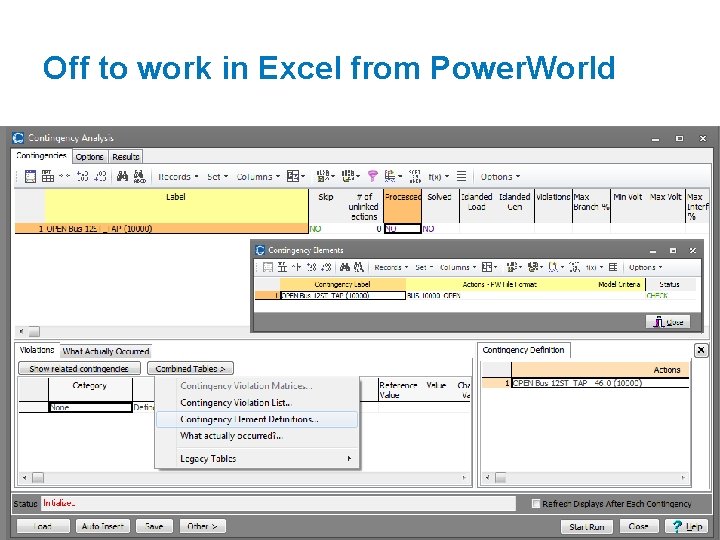Switch to What Actually Occurred tab
The width and height of the screenshot is (720, 540).
(106, 351)
